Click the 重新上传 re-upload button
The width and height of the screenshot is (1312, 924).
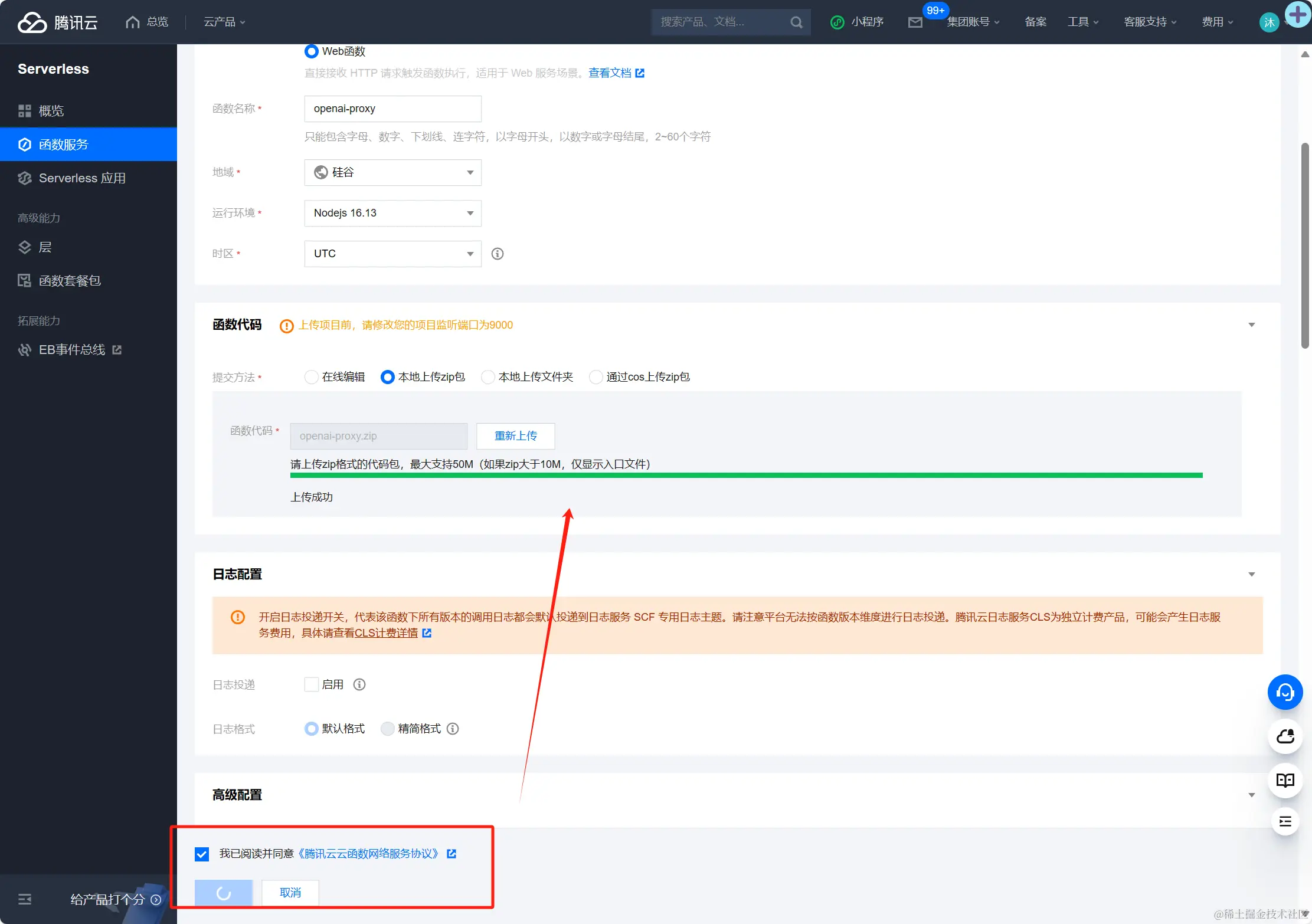pyautogui.click(x=515, y=436)
